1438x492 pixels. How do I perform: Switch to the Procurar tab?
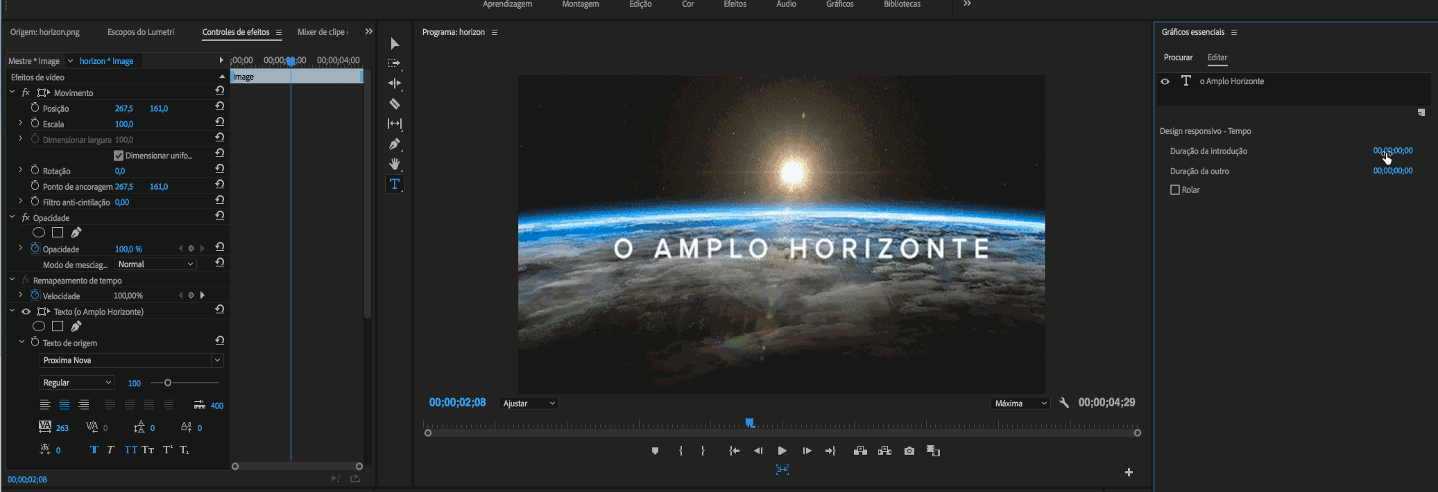1178,58
